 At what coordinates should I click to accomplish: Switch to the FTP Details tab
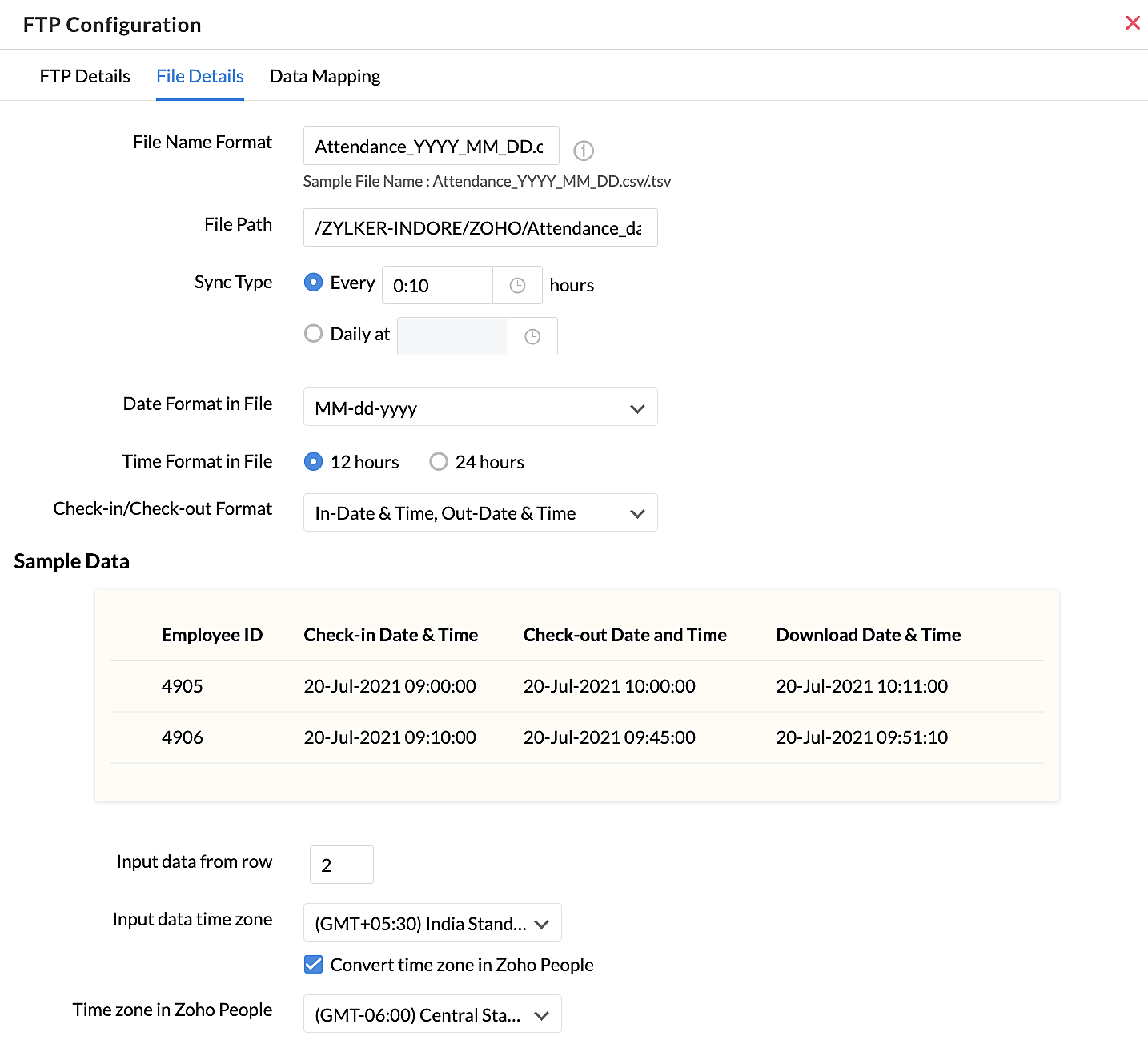tap(85, 76)
